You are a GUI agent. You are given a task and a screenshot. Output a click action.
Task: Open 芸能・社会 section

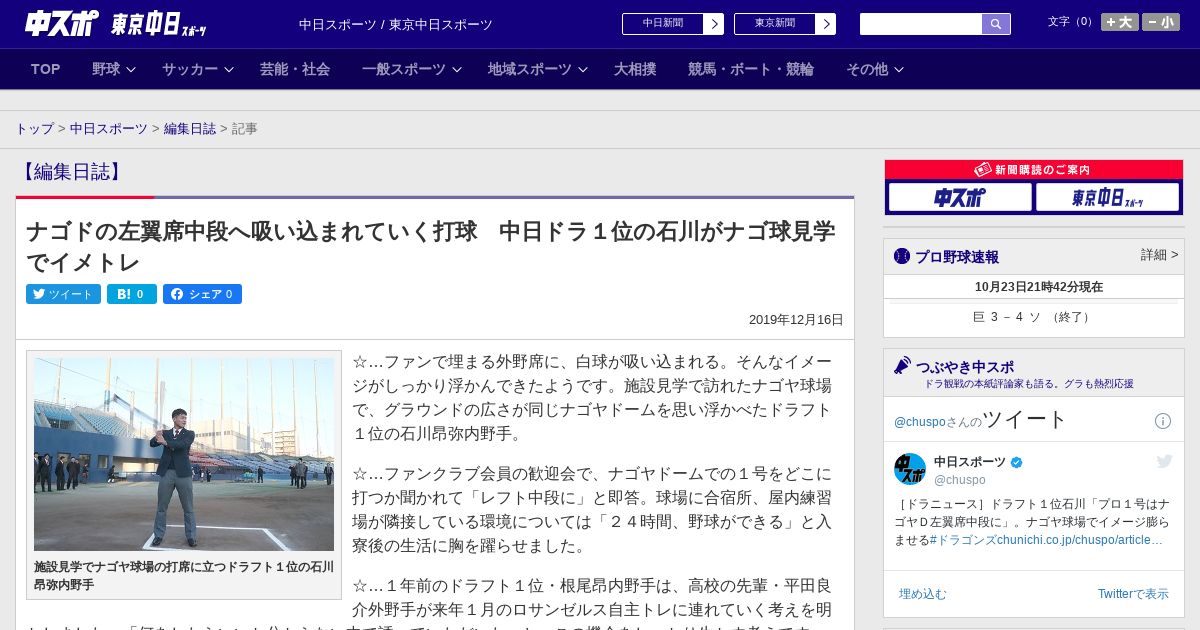coord(295,69)
